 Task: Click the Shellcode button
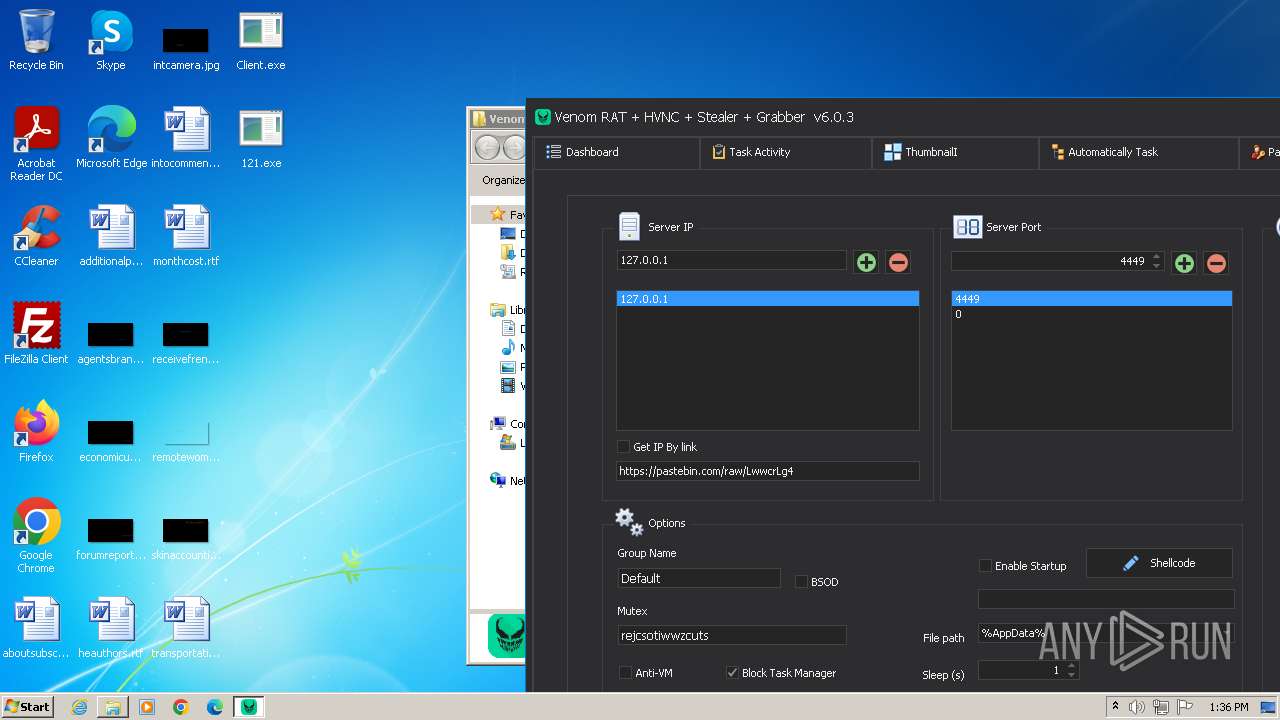[x=1159, y=563]
